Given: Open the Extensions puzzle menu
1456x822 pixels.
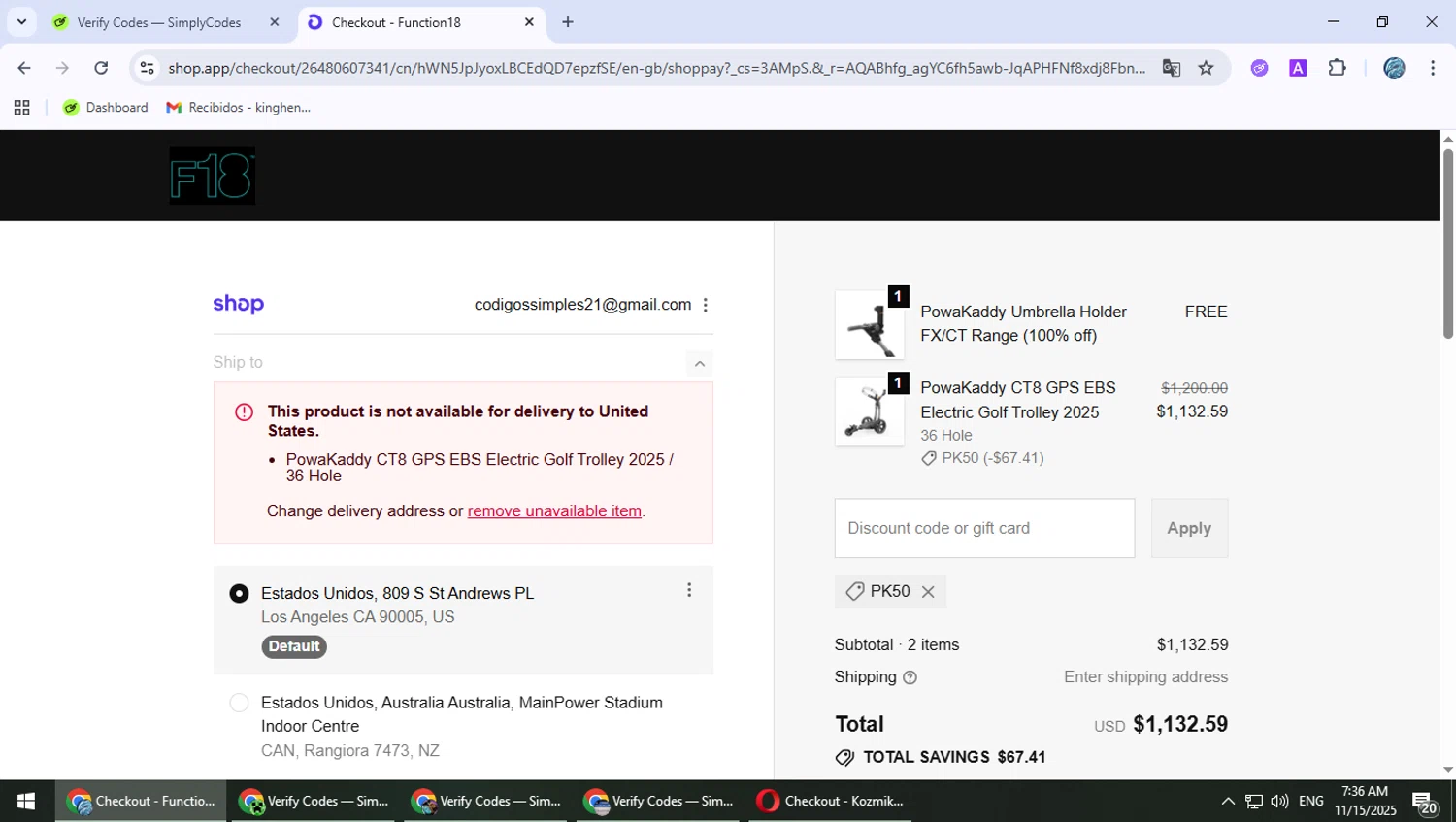Looking at the screenshot, I should pos(1337,68).
